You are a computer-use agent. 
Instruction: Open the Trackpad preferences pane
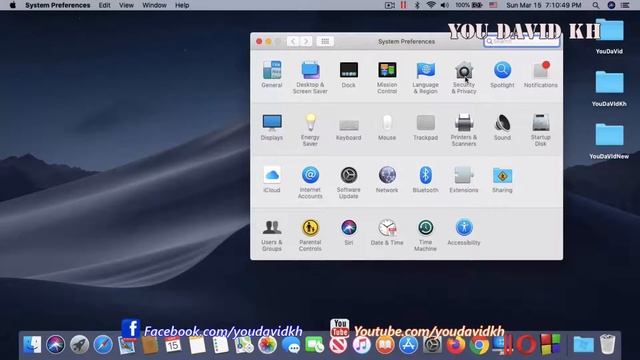pyautogui.click(x=425, y=127)
